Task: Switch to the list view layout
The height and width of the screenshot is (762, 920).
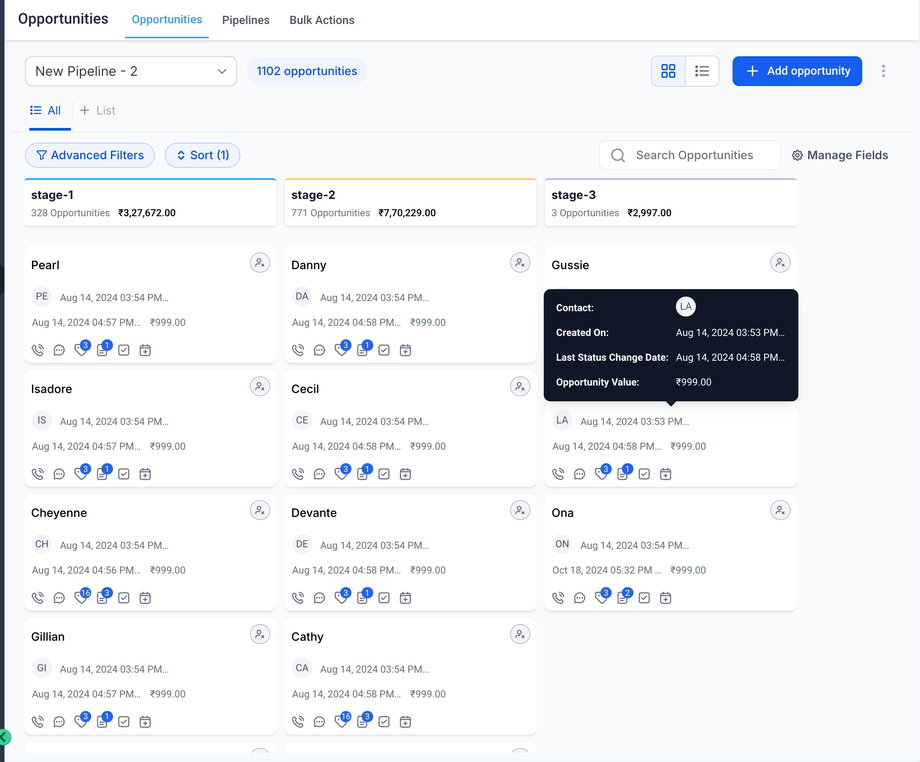Action: pos(702,71)
